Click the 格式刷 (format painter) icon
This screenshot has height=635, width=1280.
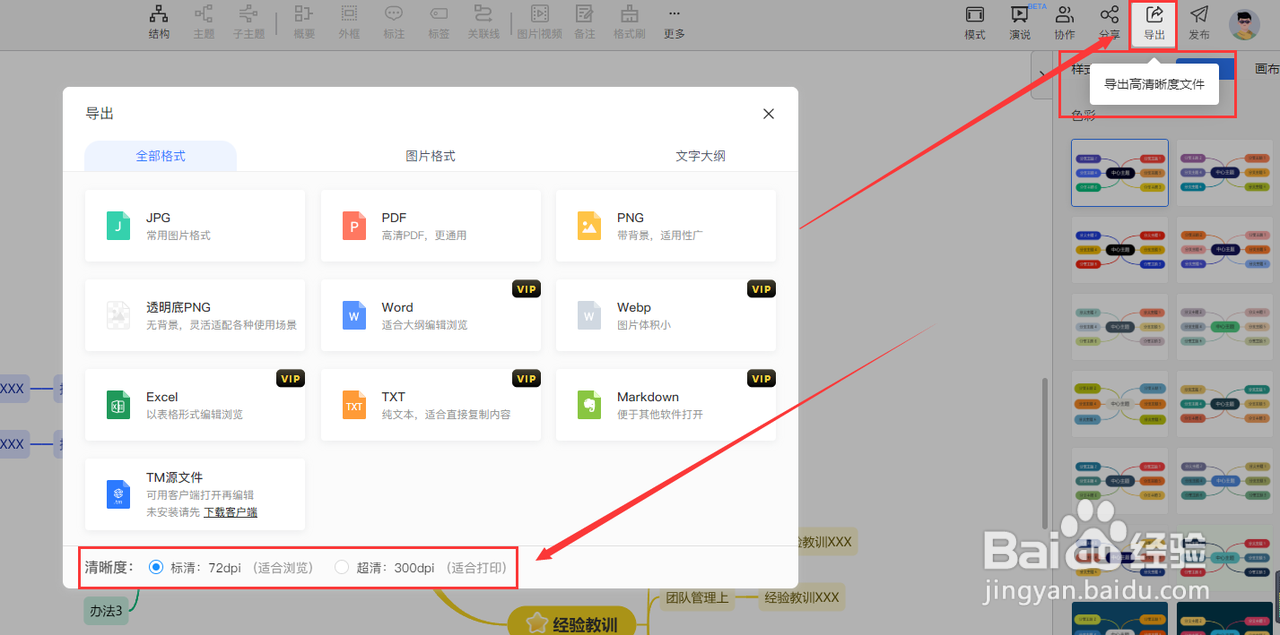pos(629,22)
